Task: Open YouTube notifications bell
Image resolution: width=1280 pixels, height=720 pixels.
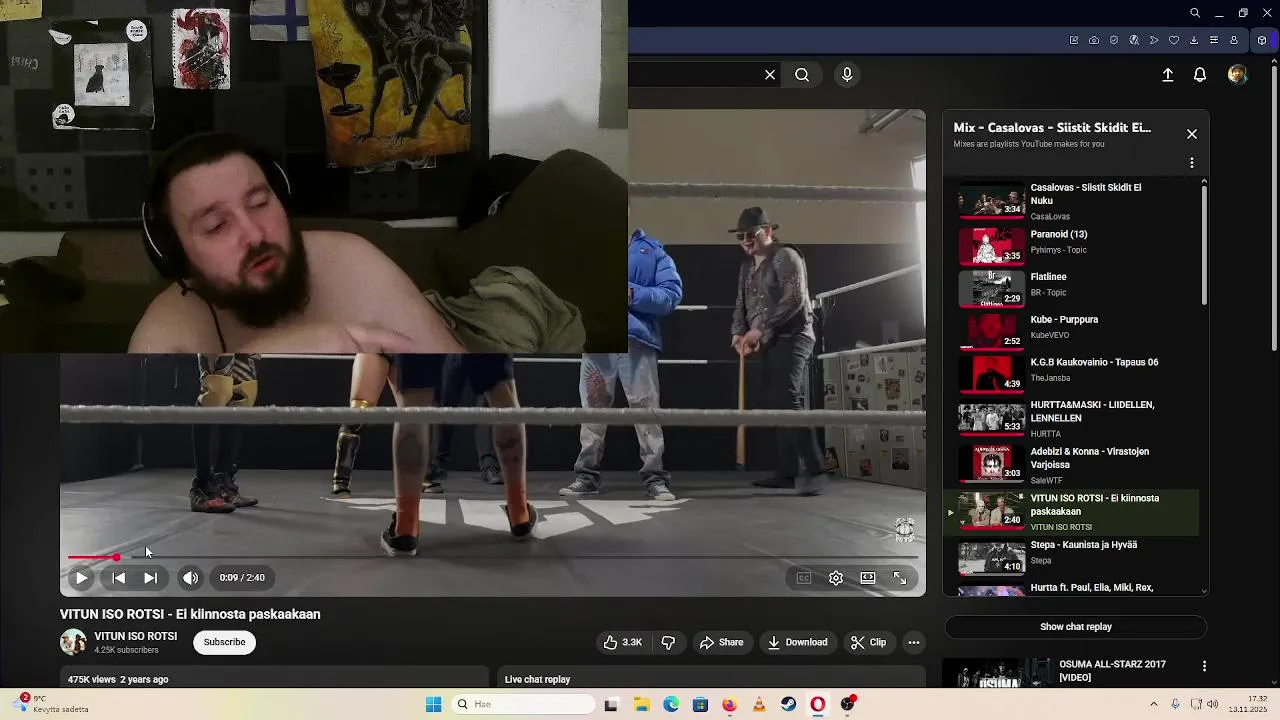Action: (x=1200, y=75)
